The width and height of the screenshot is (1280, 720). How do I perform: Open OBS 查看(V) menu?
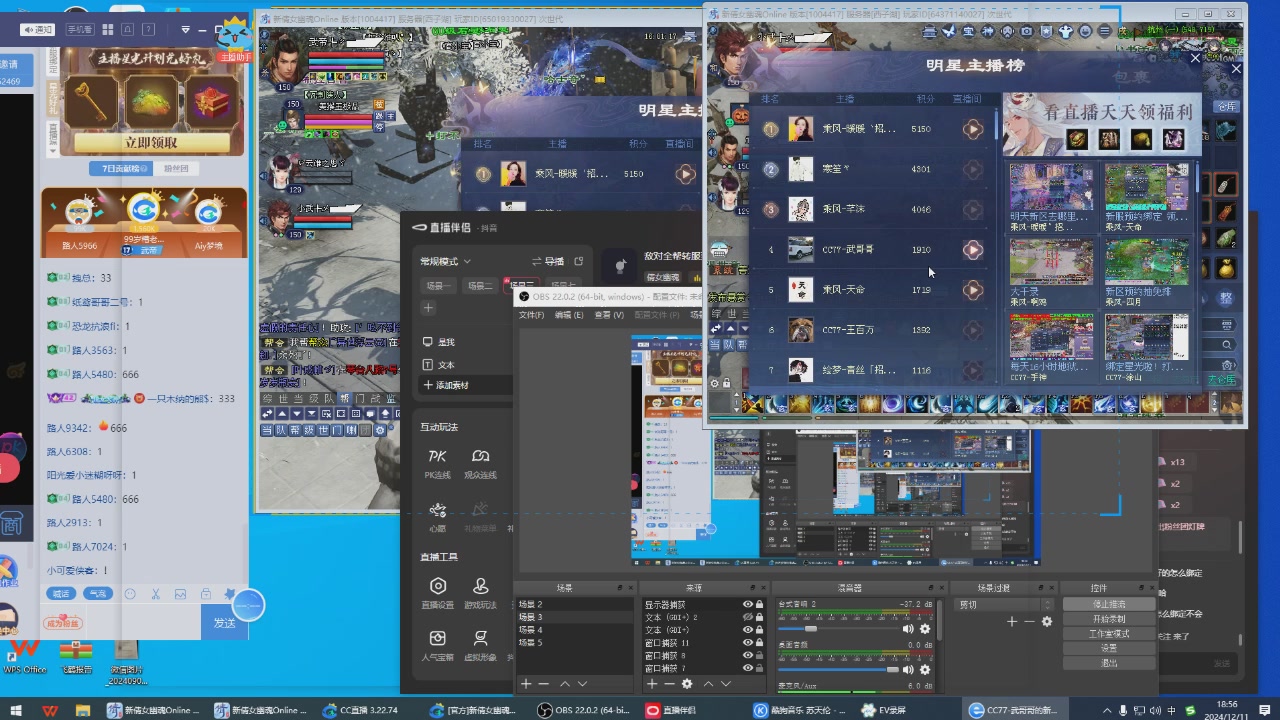point(609,315)
